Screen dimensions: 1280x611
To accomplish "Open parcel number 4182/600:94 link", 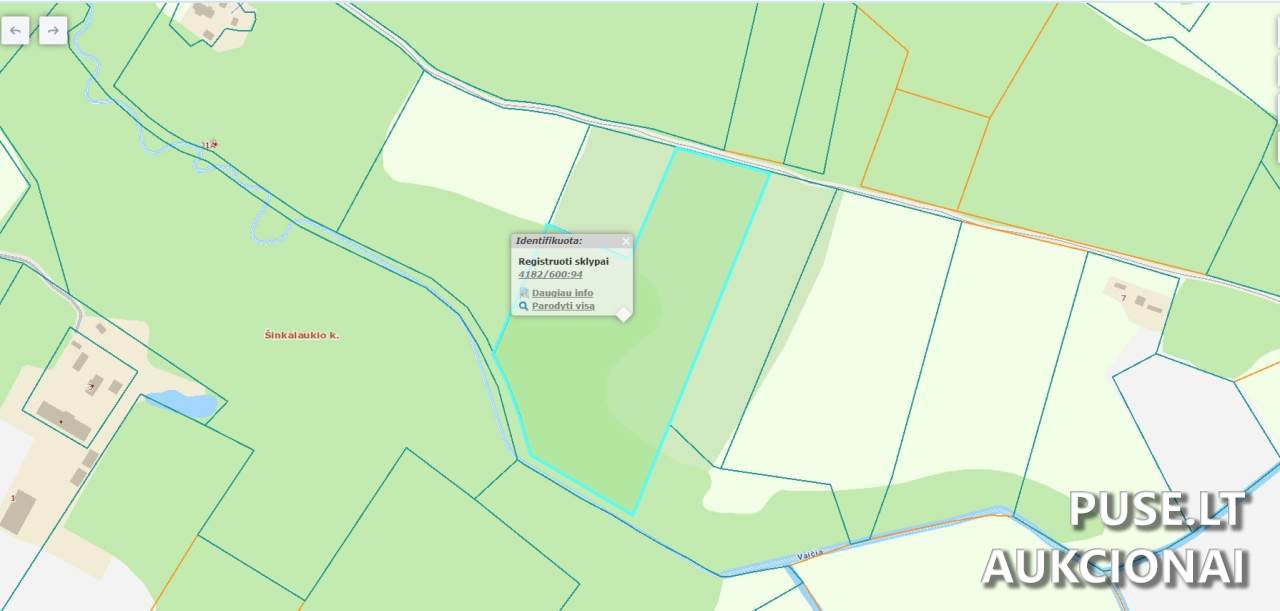I will pyautogui.click(x=550, y=274).
